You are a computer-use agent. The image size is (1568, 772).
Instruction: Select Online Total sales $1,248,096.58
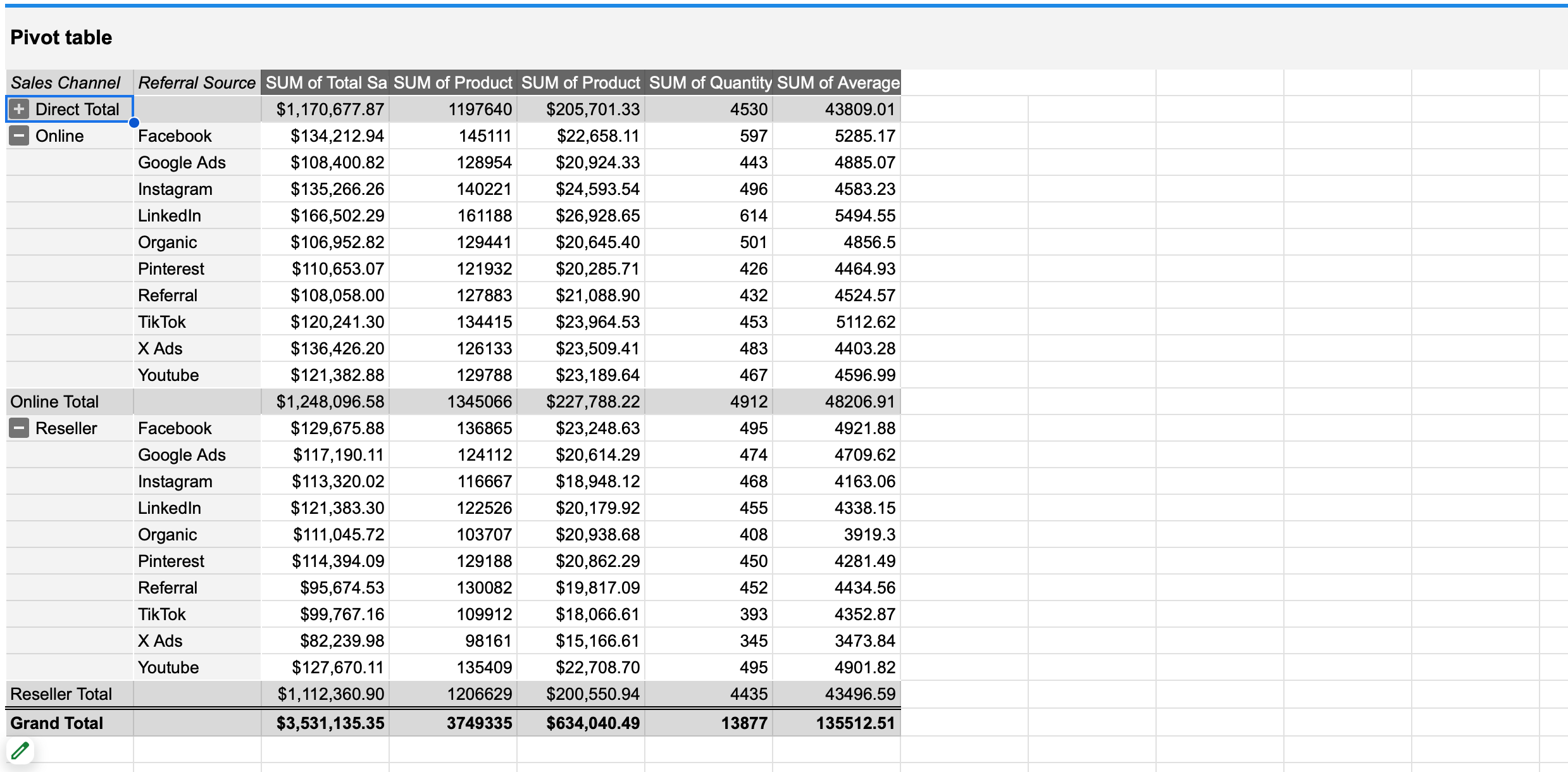tap(325, 402)
